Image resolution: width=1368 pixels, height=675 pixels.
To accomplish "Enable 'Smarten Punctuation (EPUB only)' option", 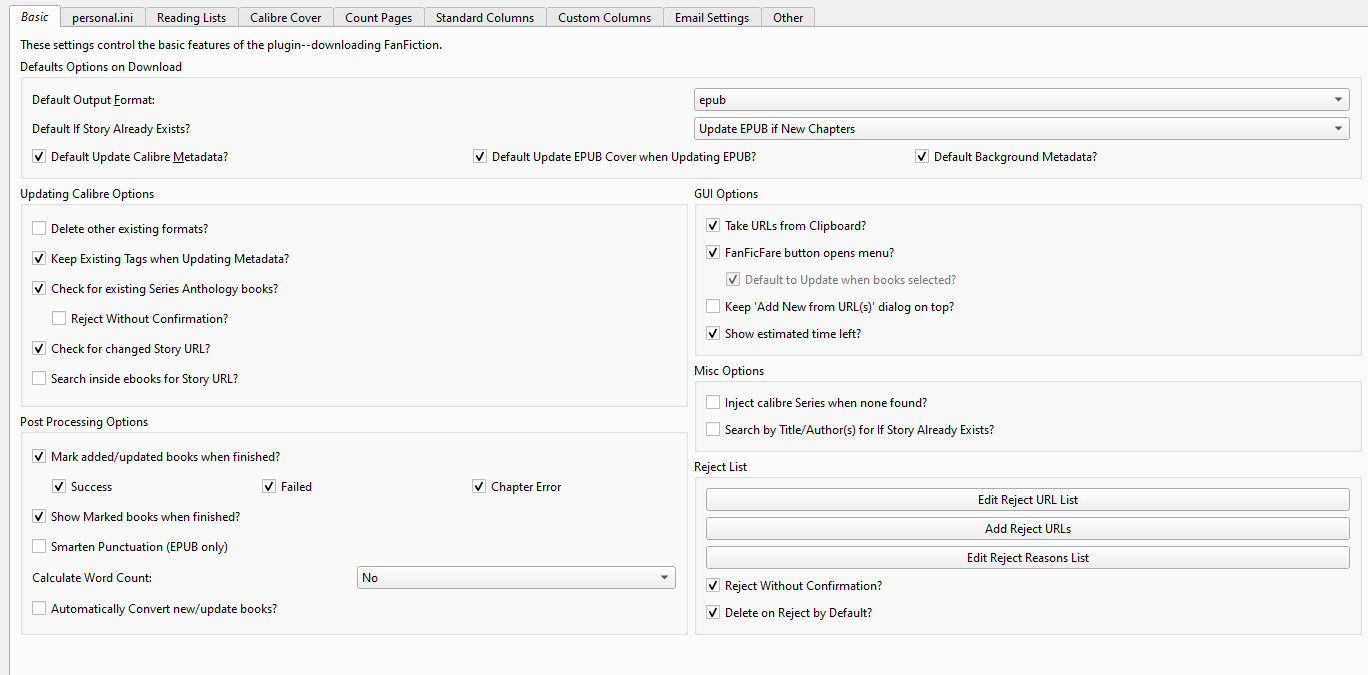I will 40,547.
